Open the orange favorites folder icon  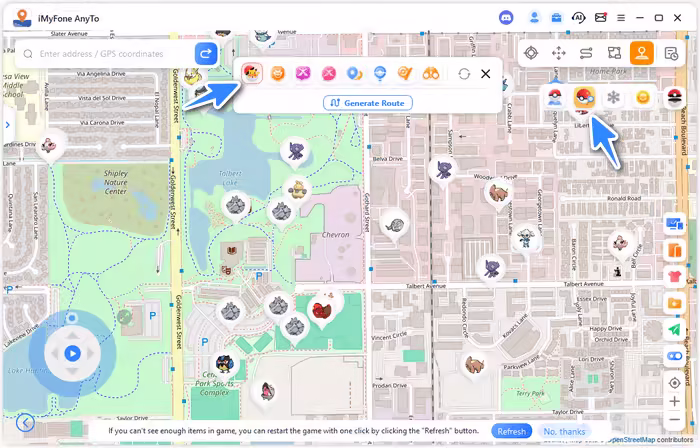pos(675,303)
